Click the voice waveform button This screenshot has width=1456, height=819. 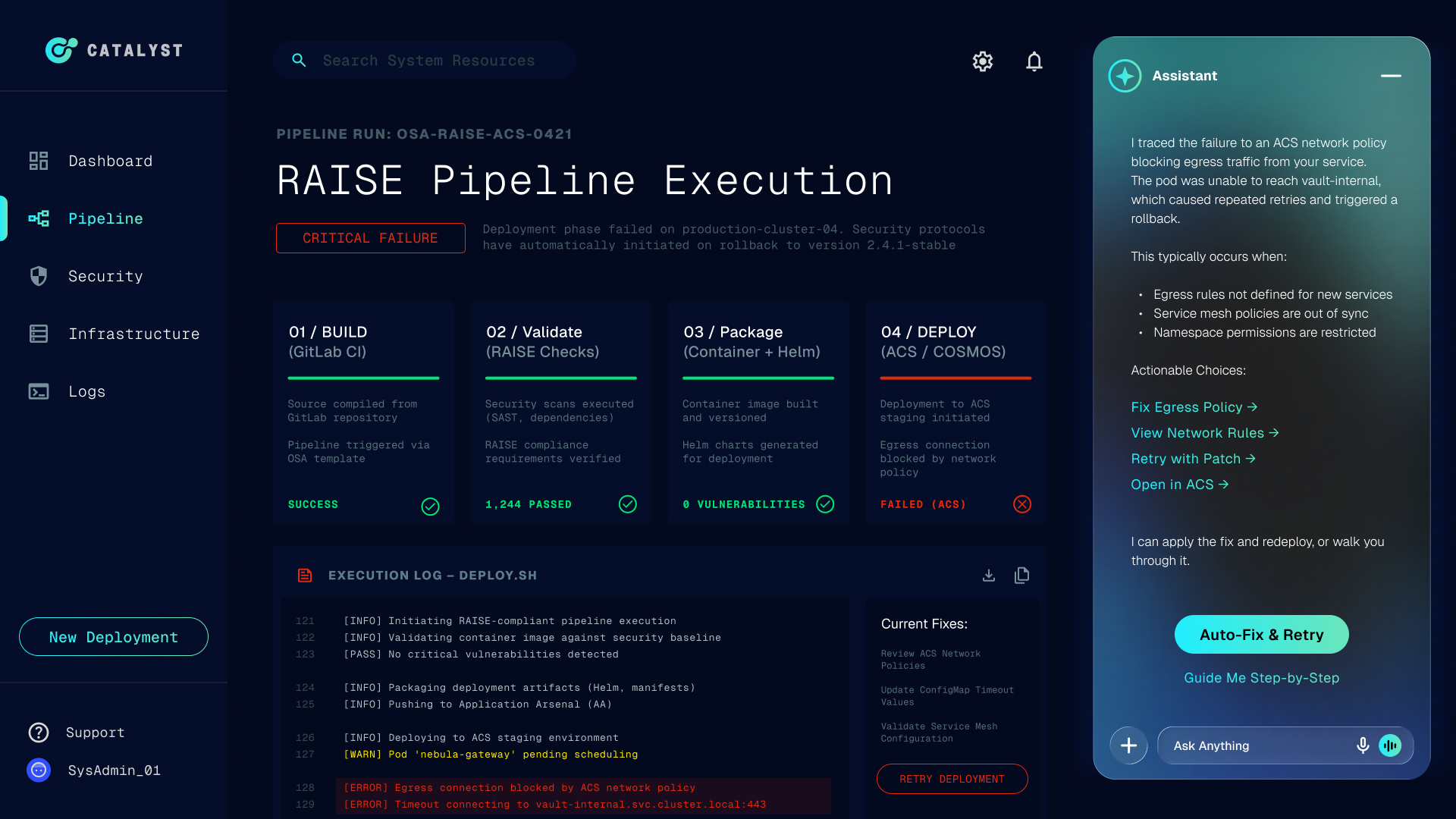[1390, 745]
